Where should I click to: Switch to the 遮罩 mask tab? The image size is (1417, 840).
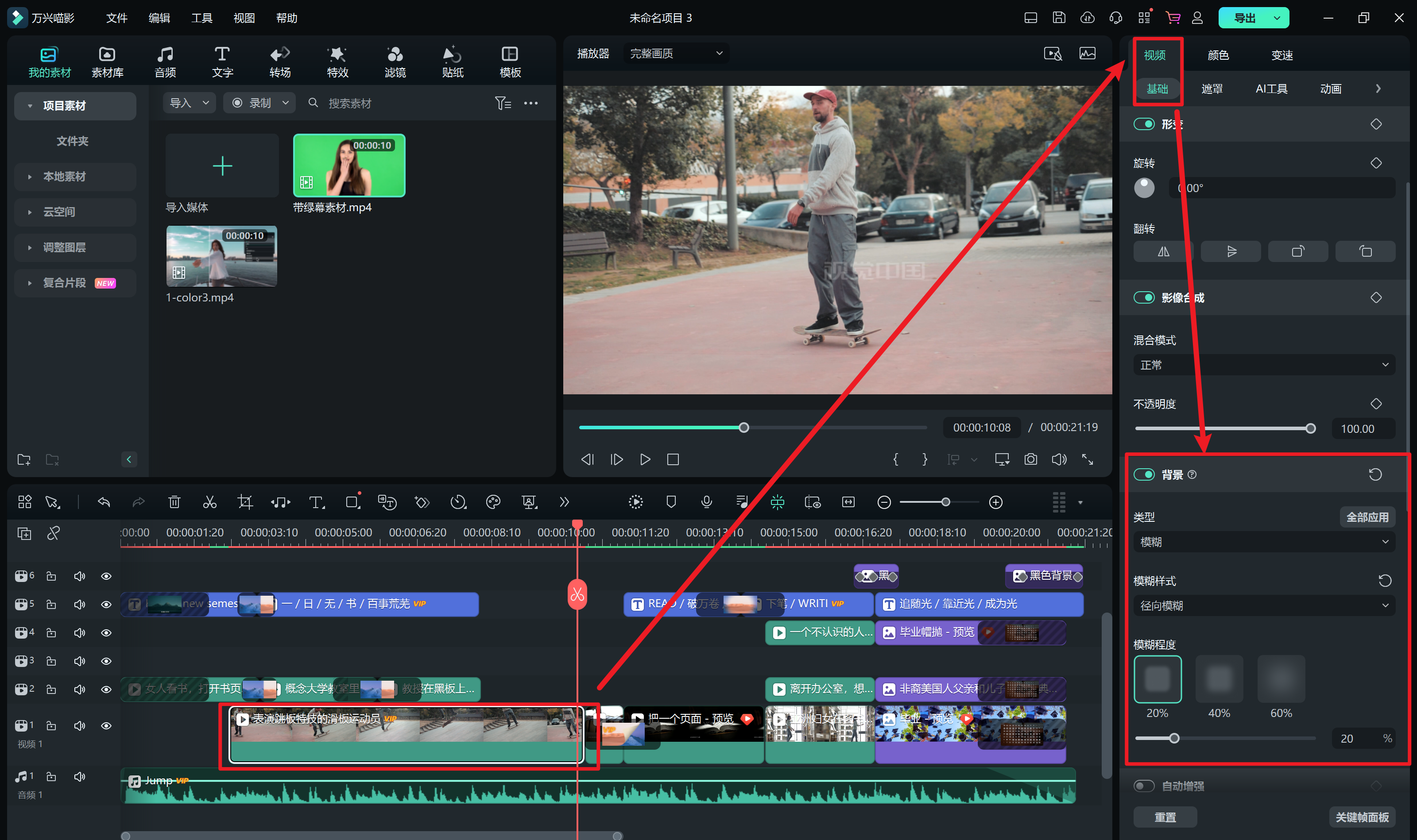click(1212, 89)
